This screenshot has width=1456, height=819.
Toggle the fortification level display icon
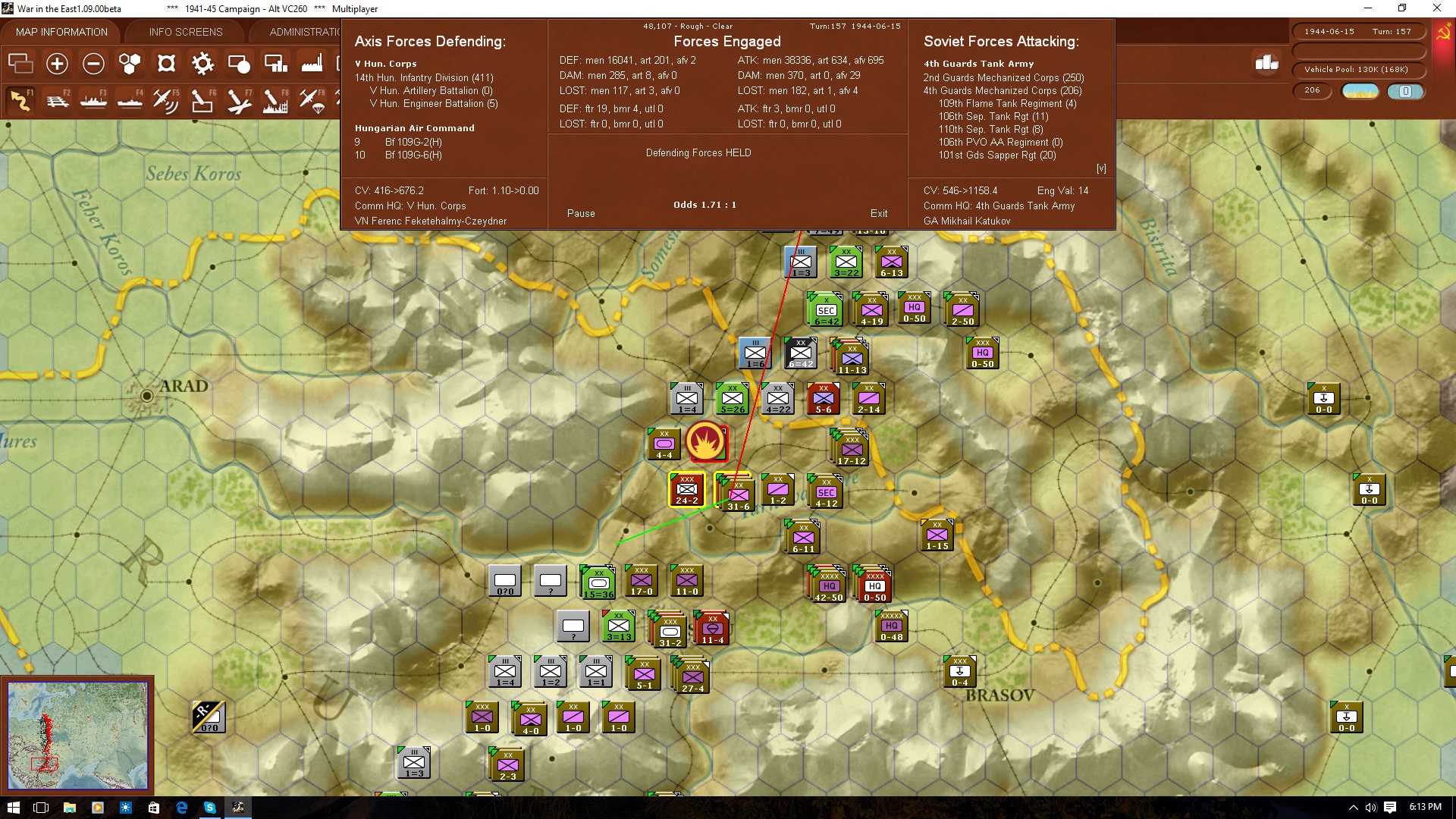(x=166, y=64)
